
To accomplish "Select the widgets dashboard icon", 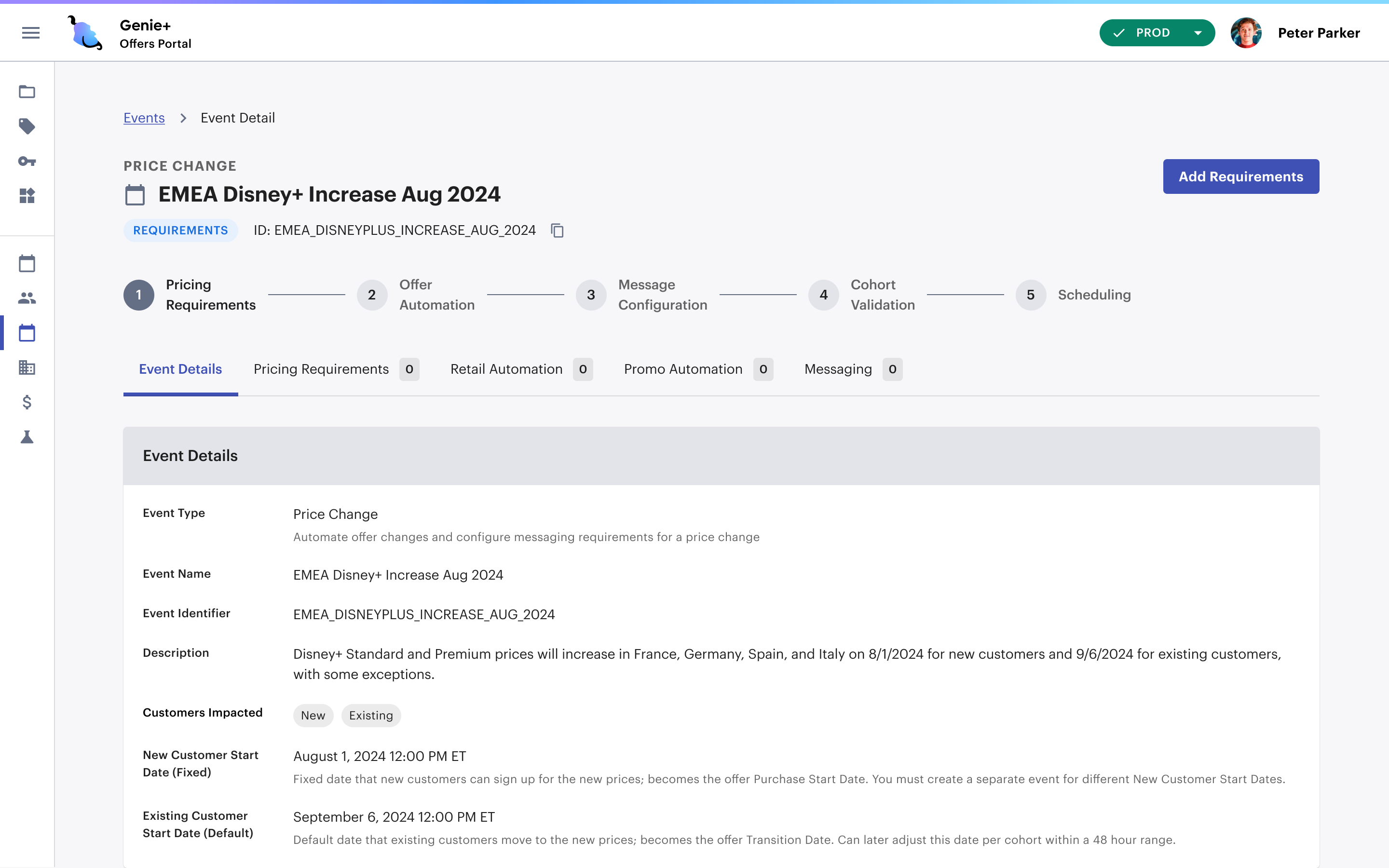I will [27, 196].
